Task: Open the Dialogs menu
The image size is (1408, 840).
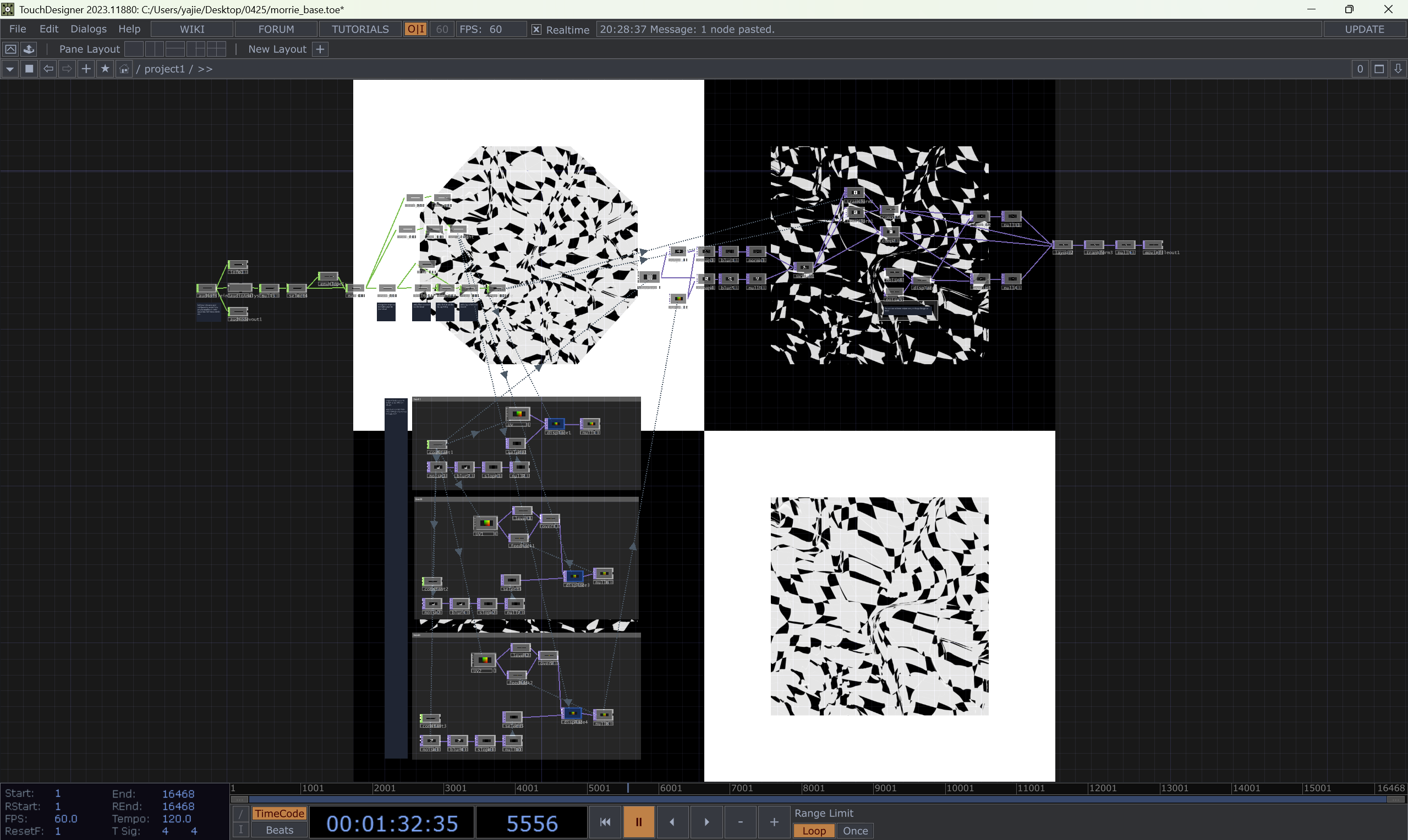Action: point(89,29)
